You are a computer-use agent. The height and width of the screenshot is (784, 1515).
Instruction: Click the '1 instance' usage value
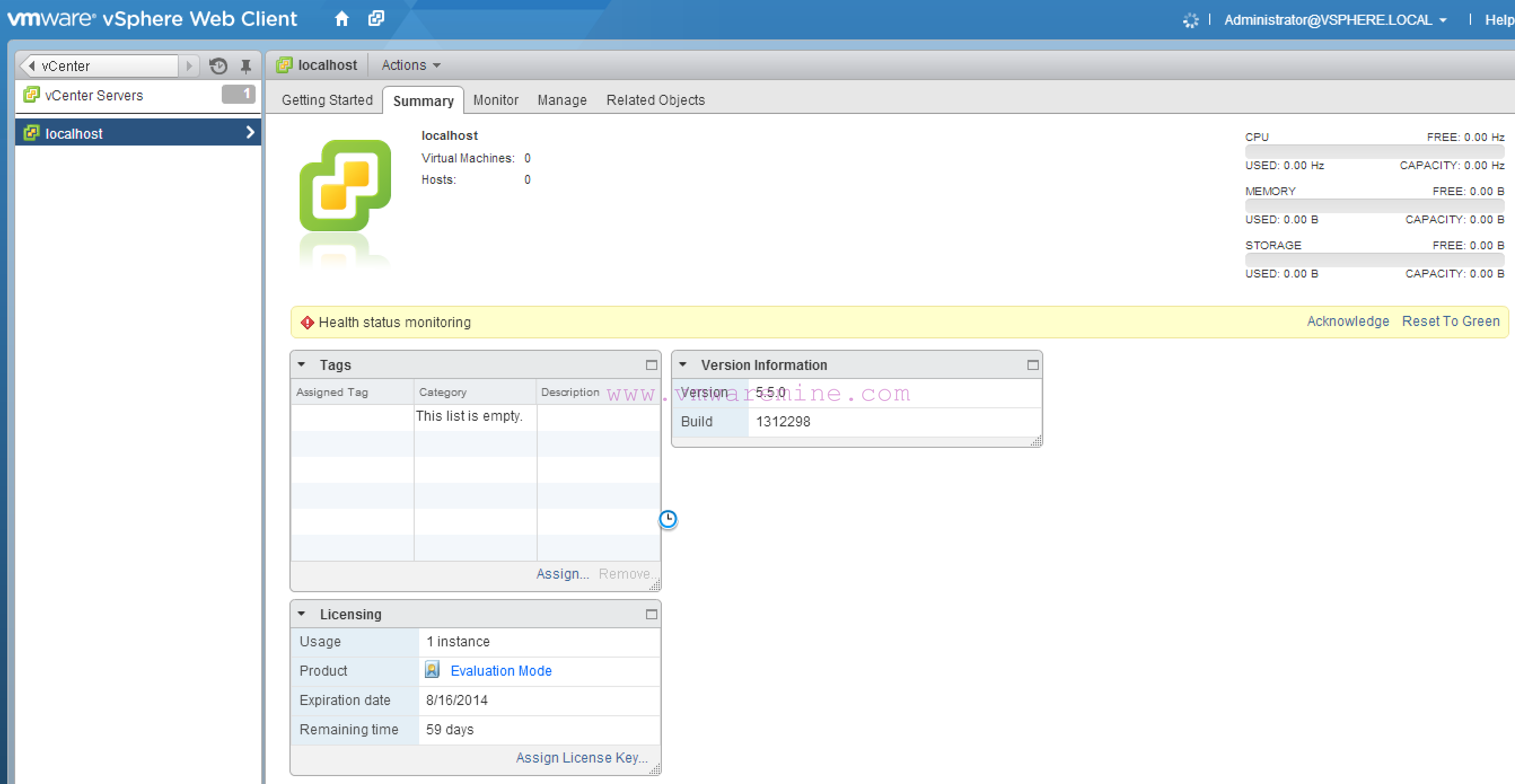458,641
